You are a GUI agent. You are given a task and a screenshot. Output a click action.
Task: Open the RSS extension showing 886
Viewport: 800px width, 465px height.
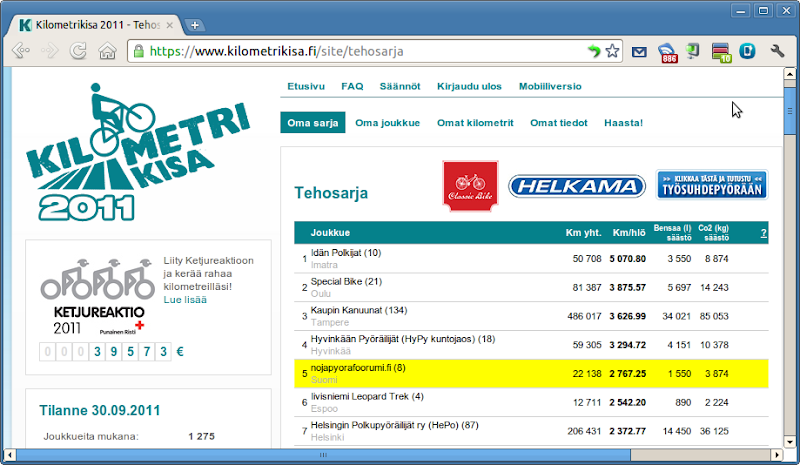click(667, 53)
